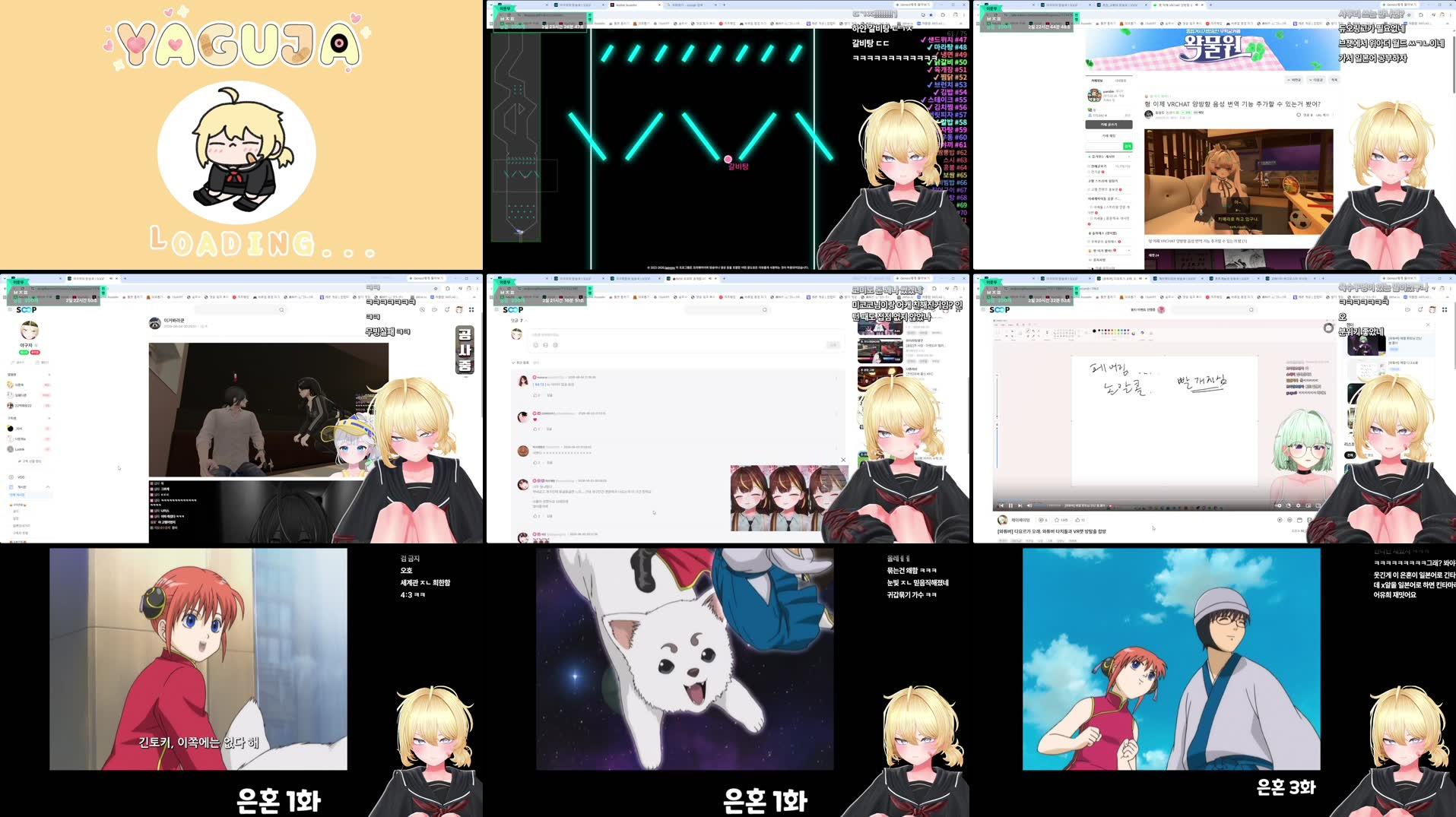Open the hamburger menu beside SOOP logo on channel page
This screenshot has height=817, width=1456.
click(10, 310)
